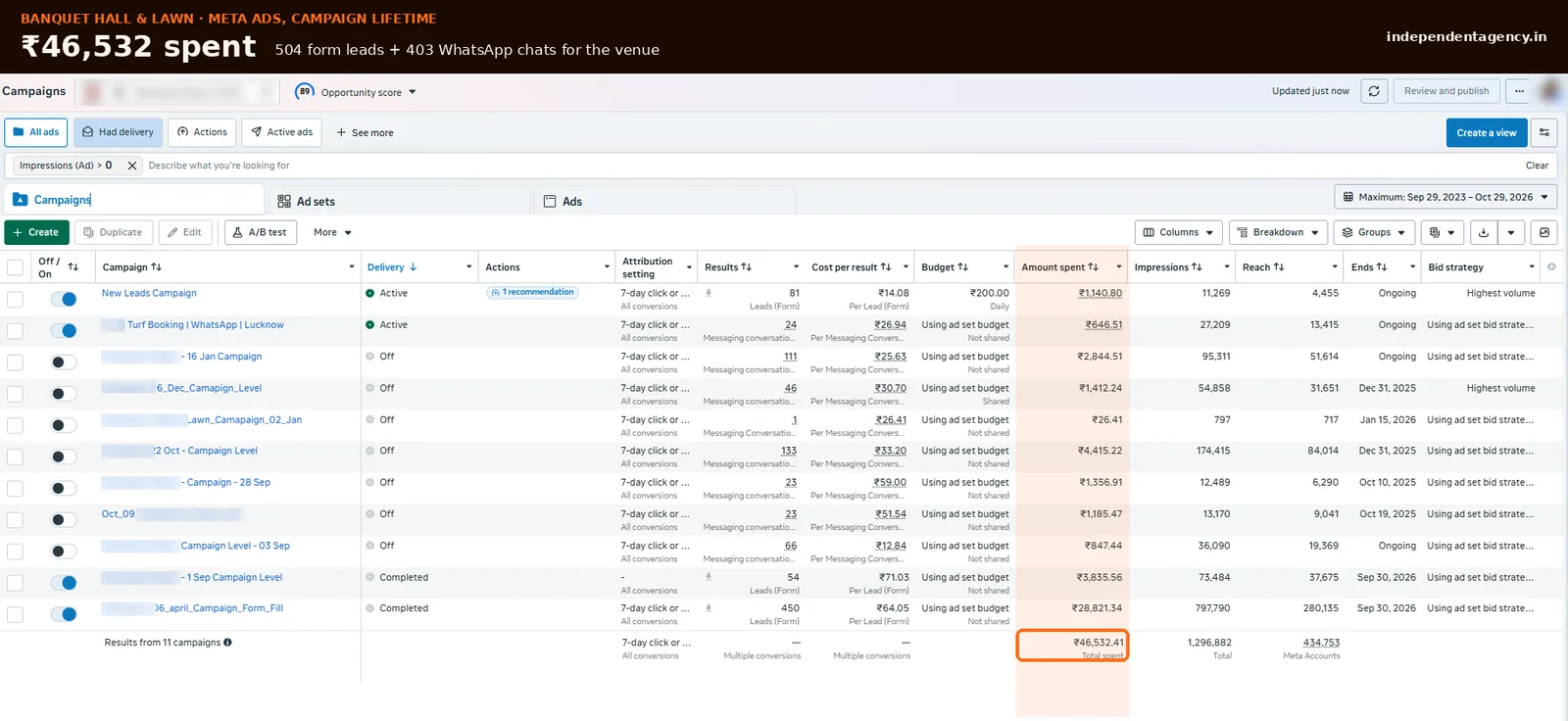Enable the Oct_09 campaign toggle
Screen dimensions: 1568x721
coord(64,519)
